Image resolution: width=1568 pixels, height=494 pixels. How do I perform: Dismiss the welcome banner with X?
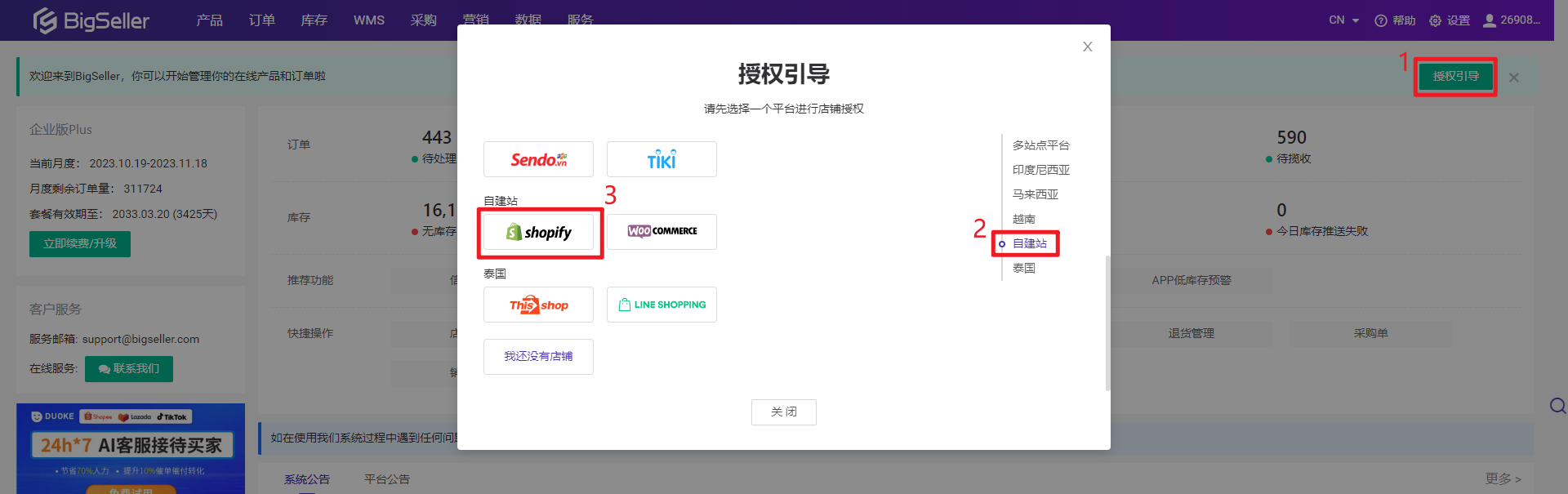coord(1514,78)
